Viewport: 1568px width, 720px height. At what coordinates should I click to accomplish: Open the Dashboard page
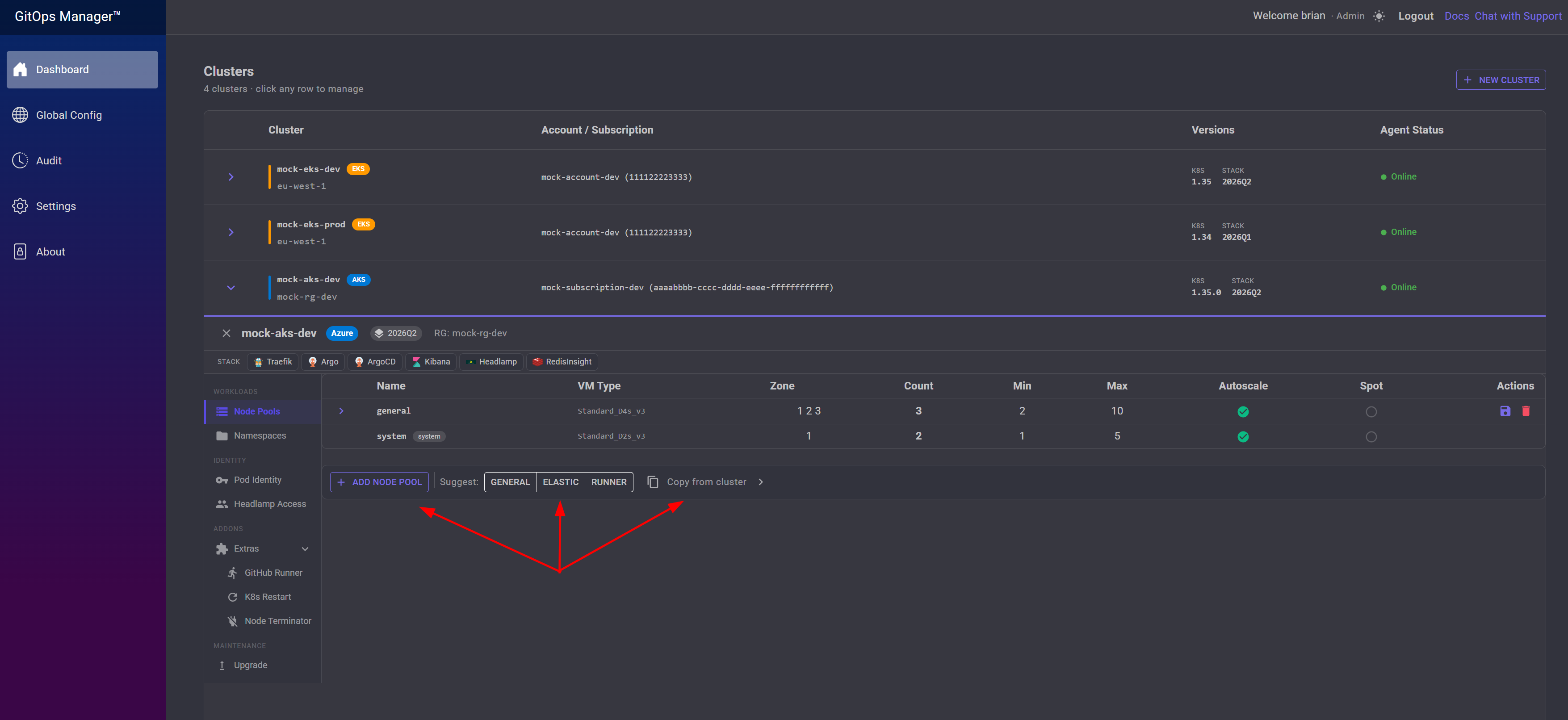pos(82,69)
